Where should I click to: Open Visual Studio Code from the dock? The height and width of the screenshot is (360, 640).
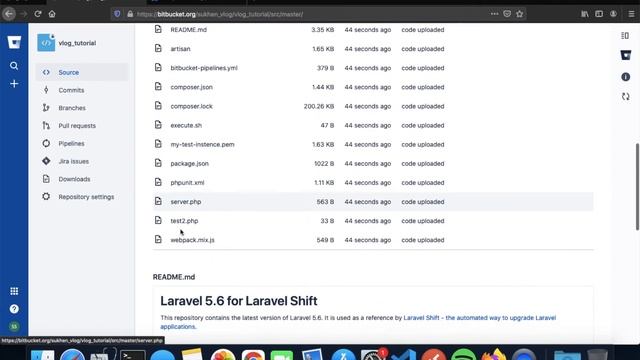pyautogui.click(x=403, y=355)
